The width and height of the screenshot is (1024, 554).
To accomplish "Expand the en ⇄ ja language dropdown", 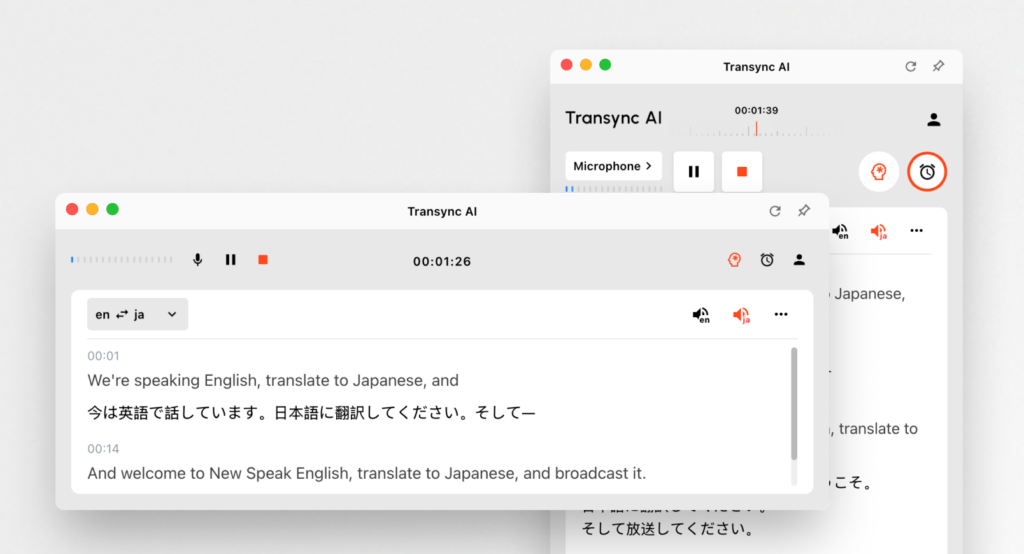I will tap(137, 314).
